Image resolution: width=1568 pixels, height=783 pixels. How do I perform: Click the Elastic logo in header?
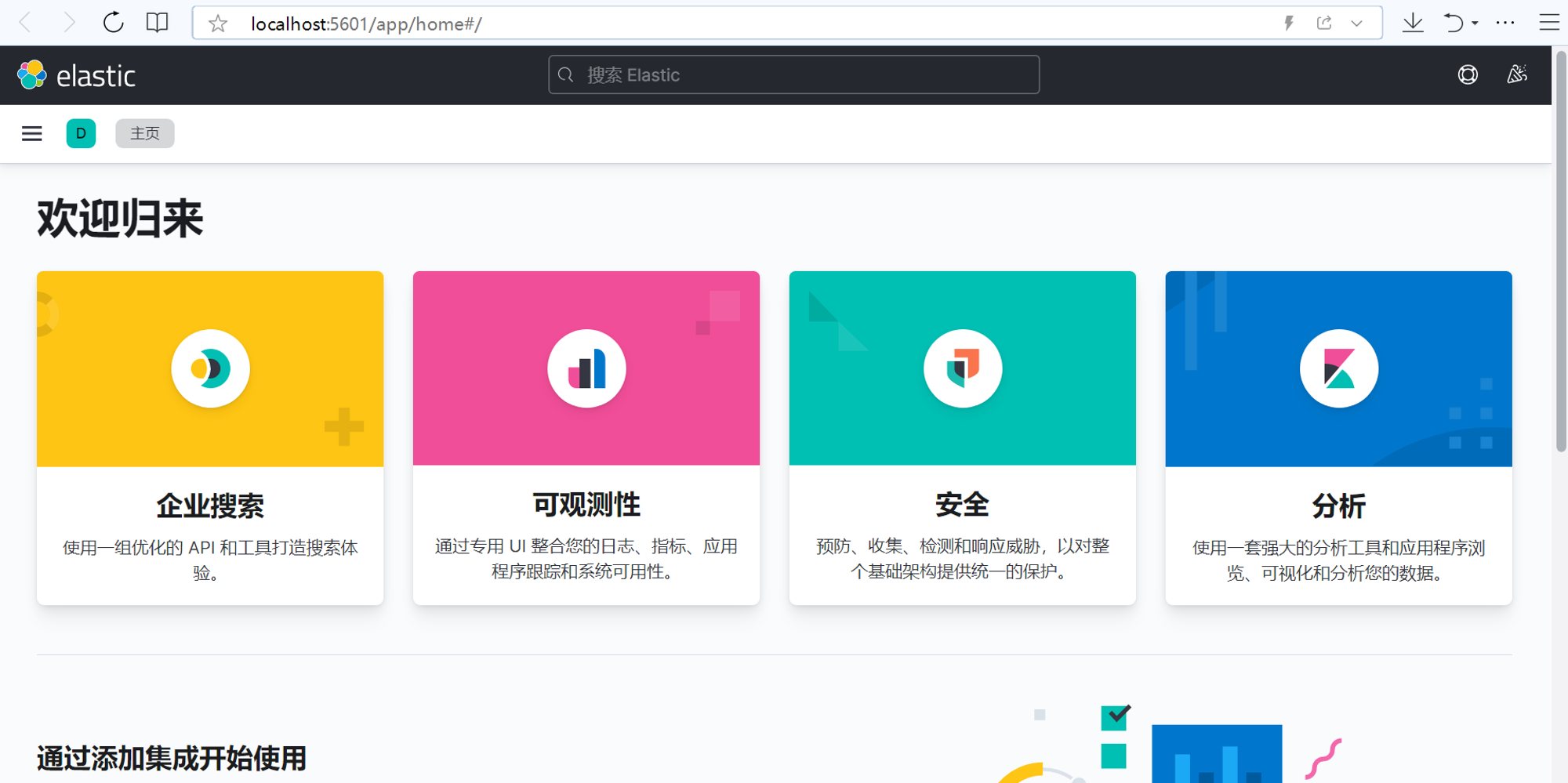pyautogui.click(x=76, y=75)
